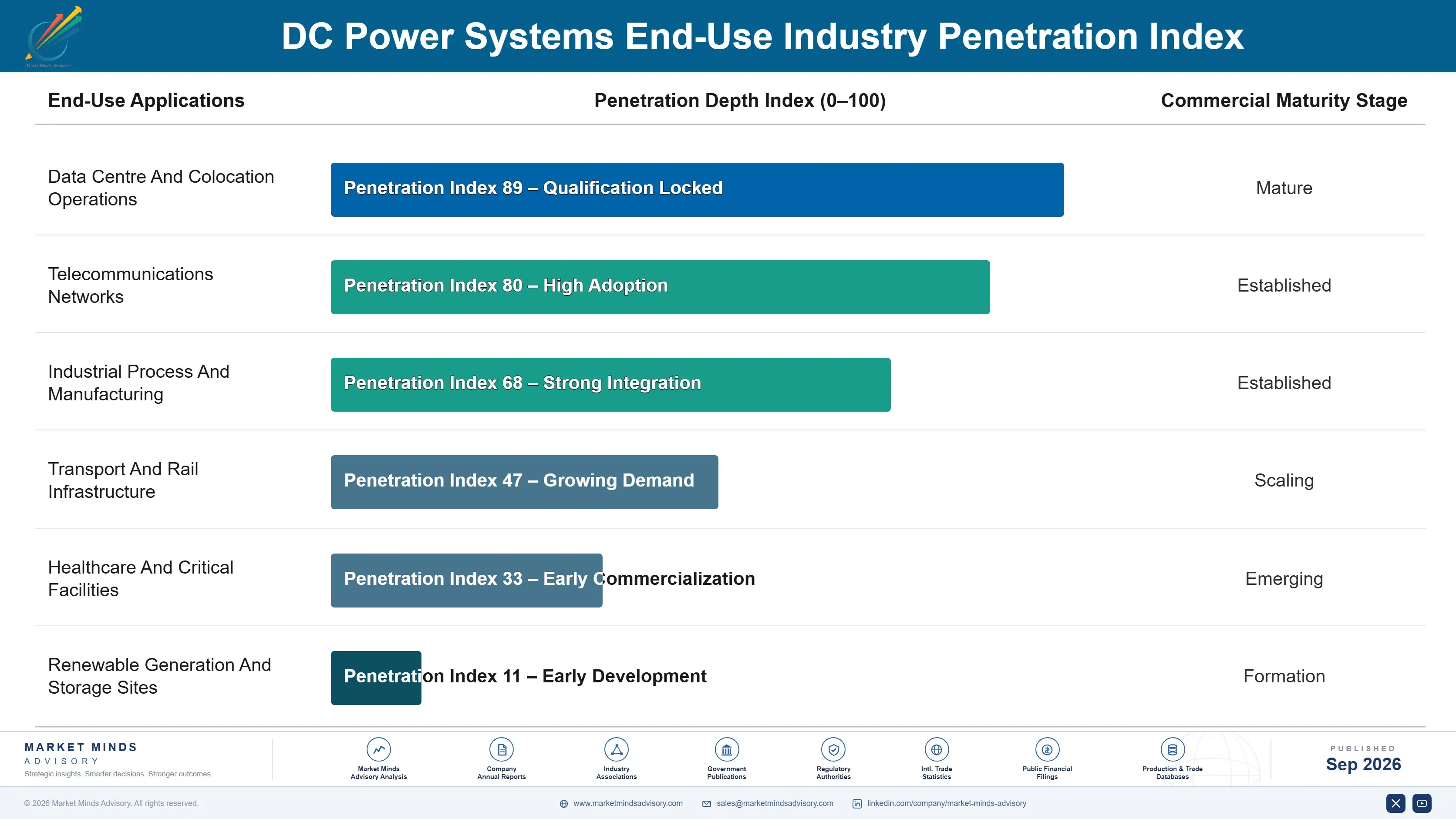The image size is (1456, 819).
Task: Click the LinkedIn icon in footer
Action: tap(857, 804)
